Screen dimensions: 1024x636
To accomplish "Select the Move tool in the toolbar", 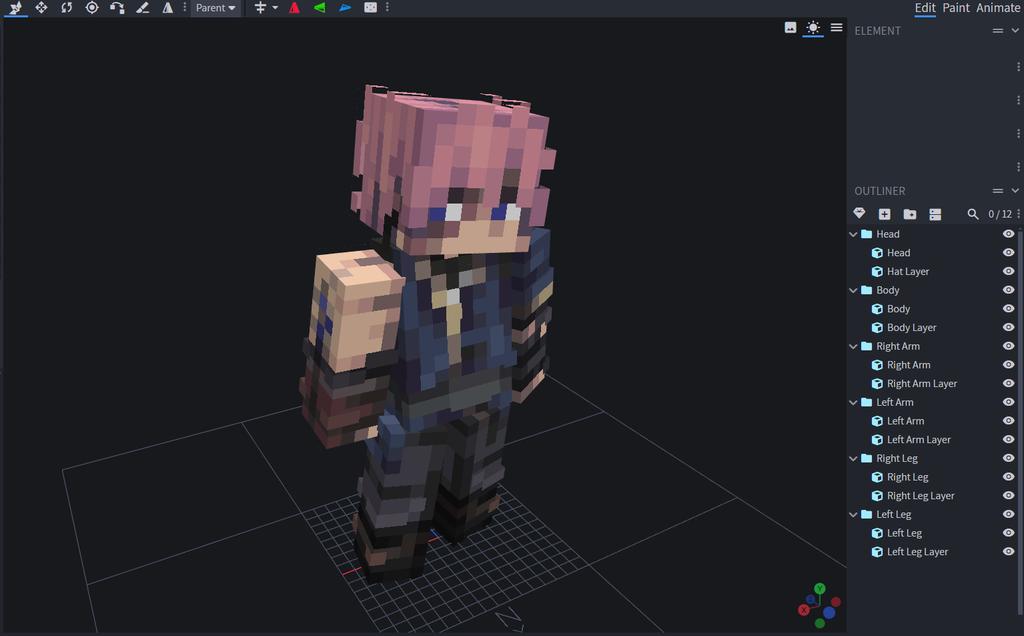I will [x=16, y=8].
